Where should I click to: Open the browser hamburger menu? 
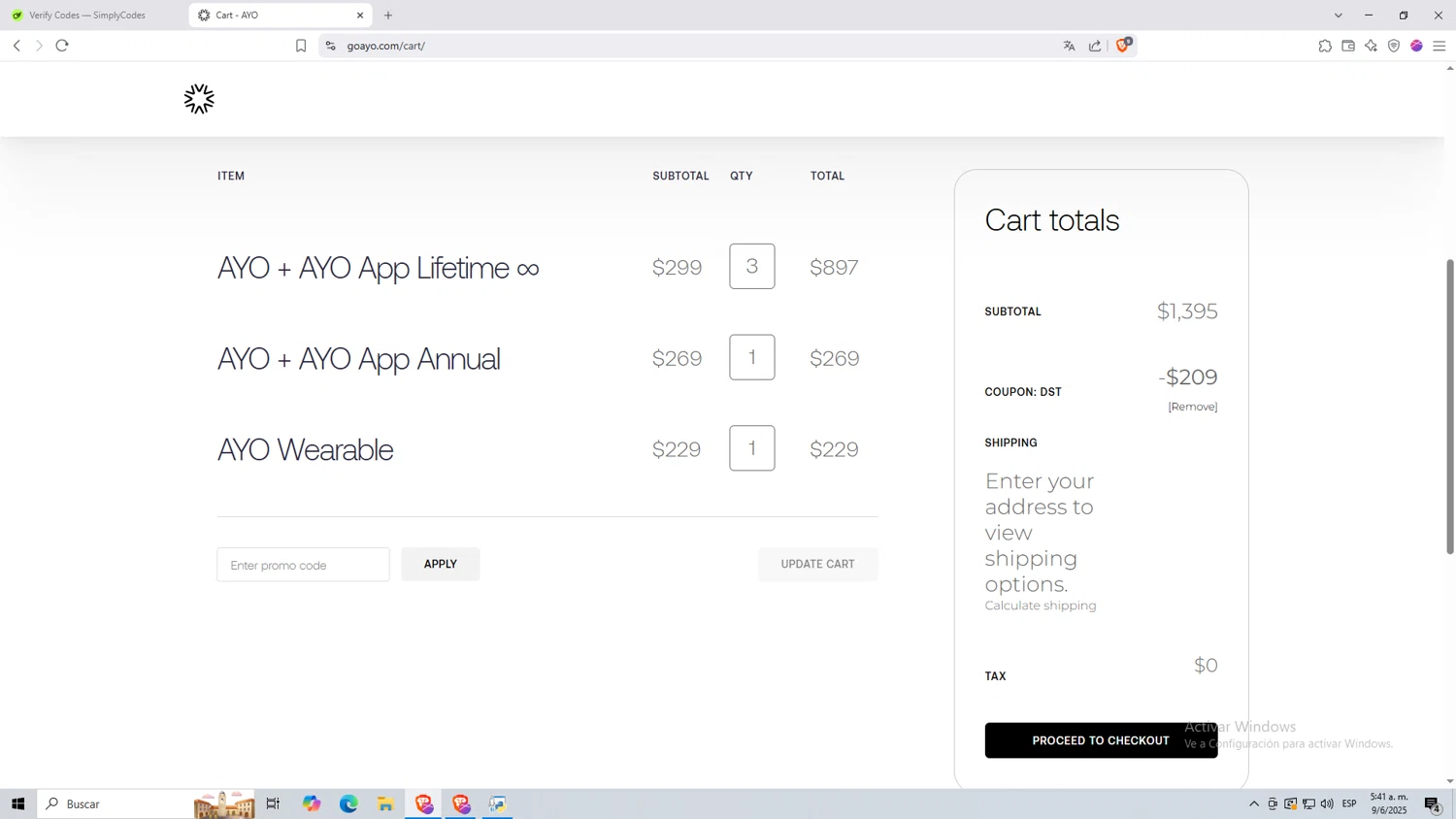pos(1439,46)
